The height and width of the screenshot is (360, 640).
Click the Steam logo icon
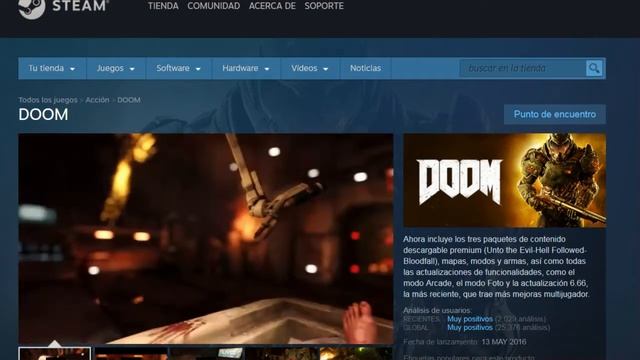[x=31, y=8]
